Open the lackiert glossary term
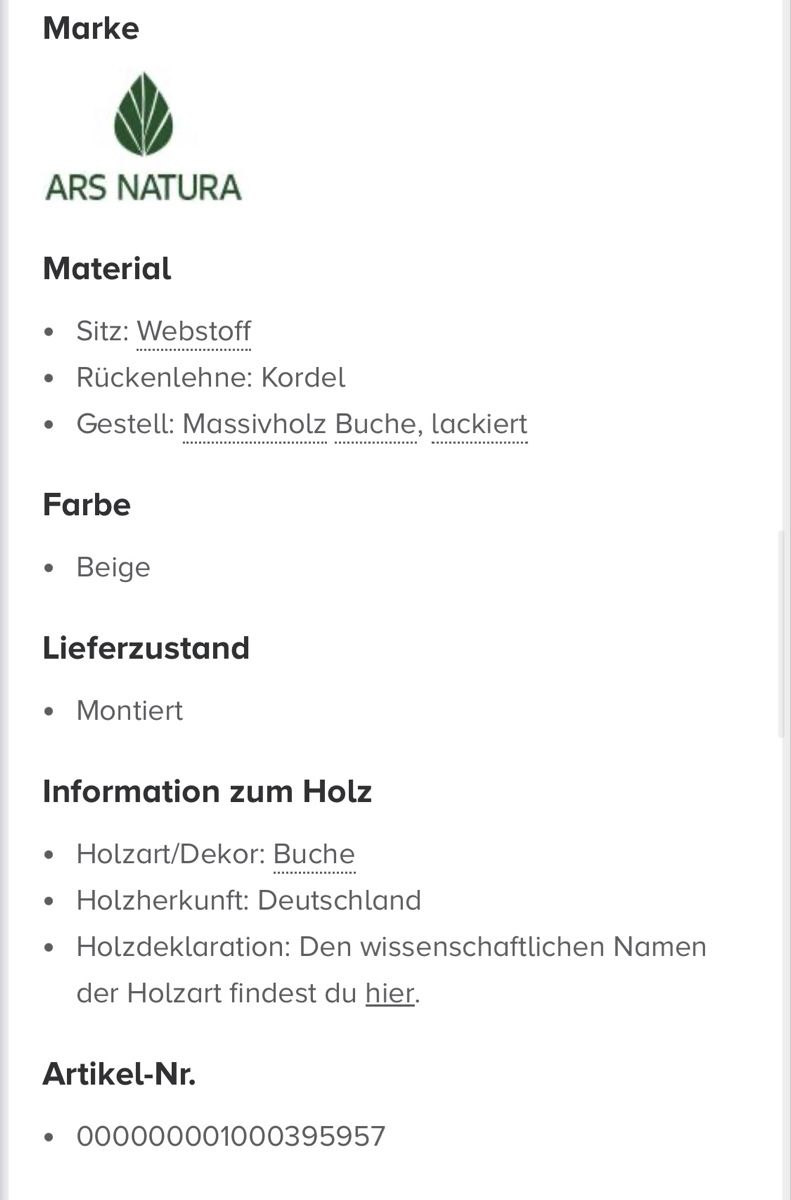This screenshot has width=791, height=1200. tap(479, 424)
